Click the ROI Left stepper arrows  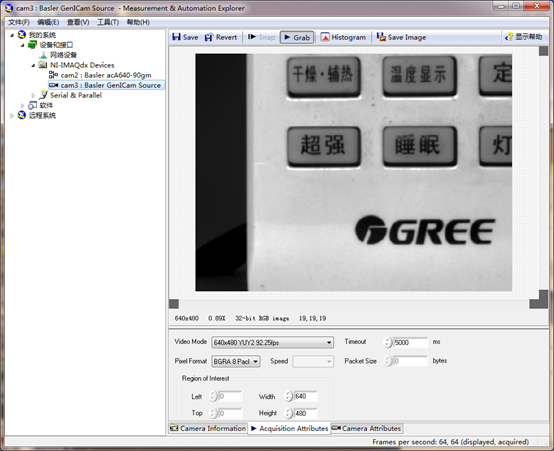click(213, 396)
